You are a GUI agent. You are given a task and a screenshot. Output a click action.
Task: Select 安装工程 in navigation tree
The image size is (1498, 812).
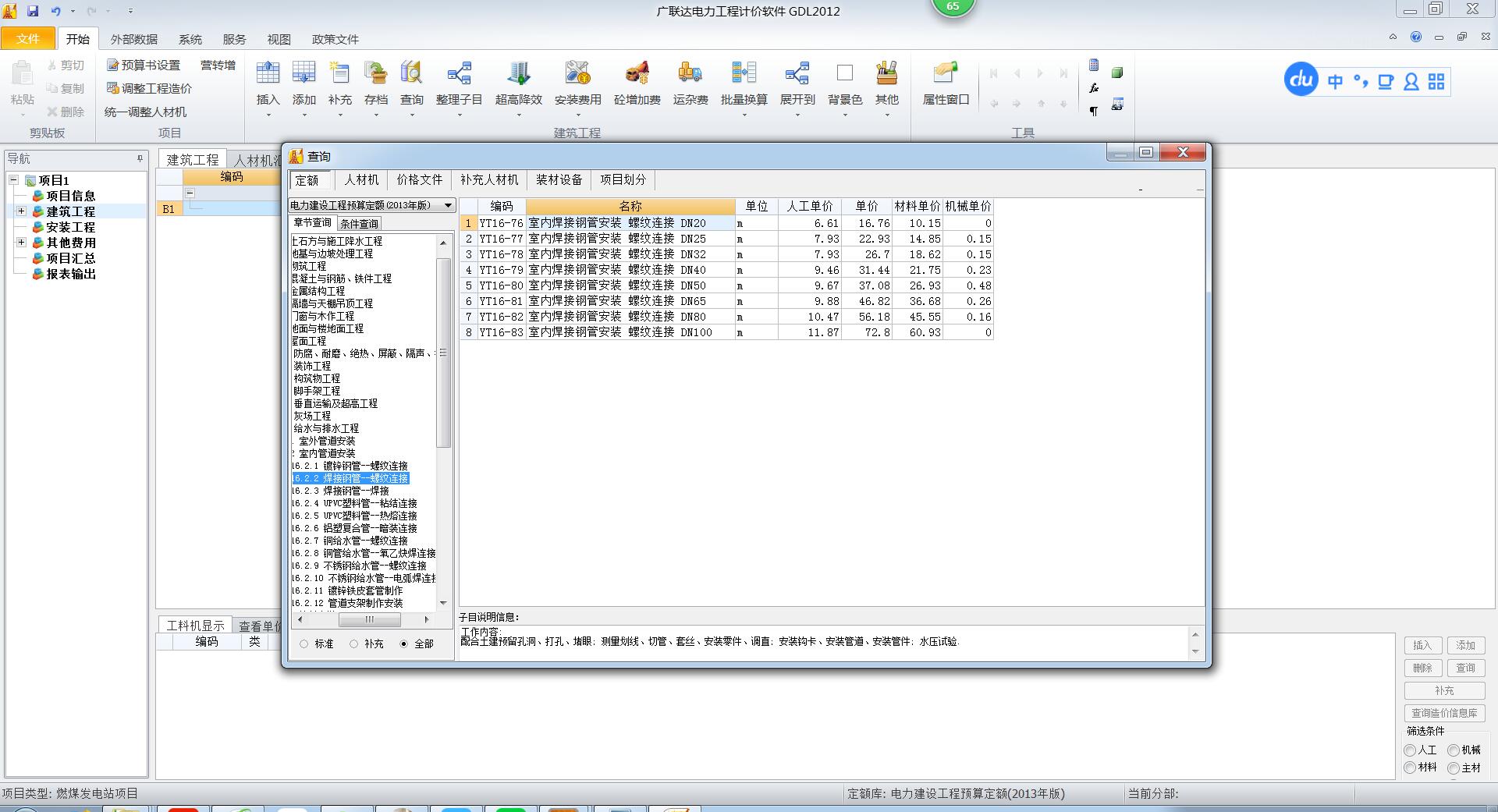[x=70, y=227]
